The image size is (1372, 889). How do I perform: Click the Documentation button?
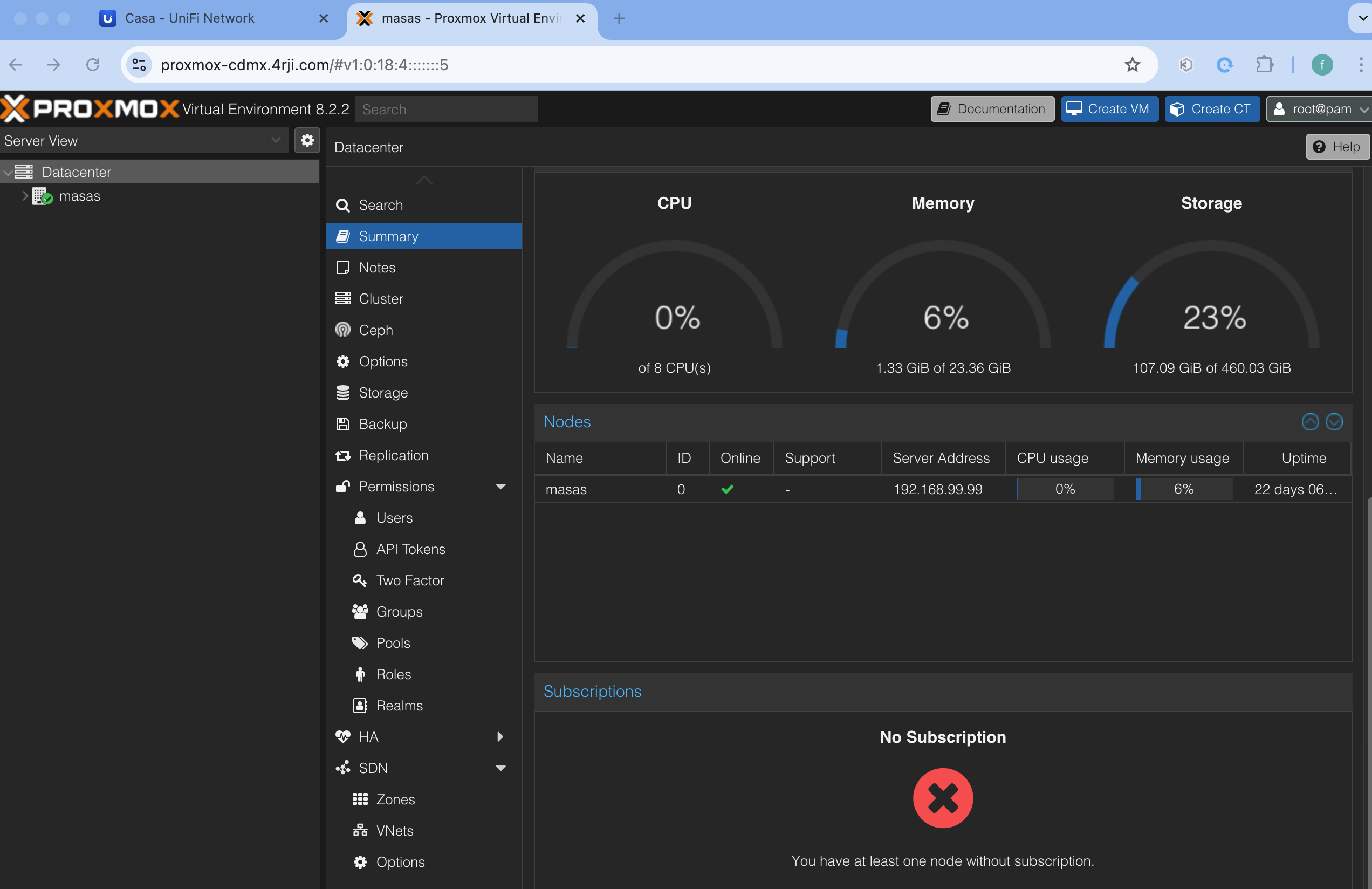[992, 109]
